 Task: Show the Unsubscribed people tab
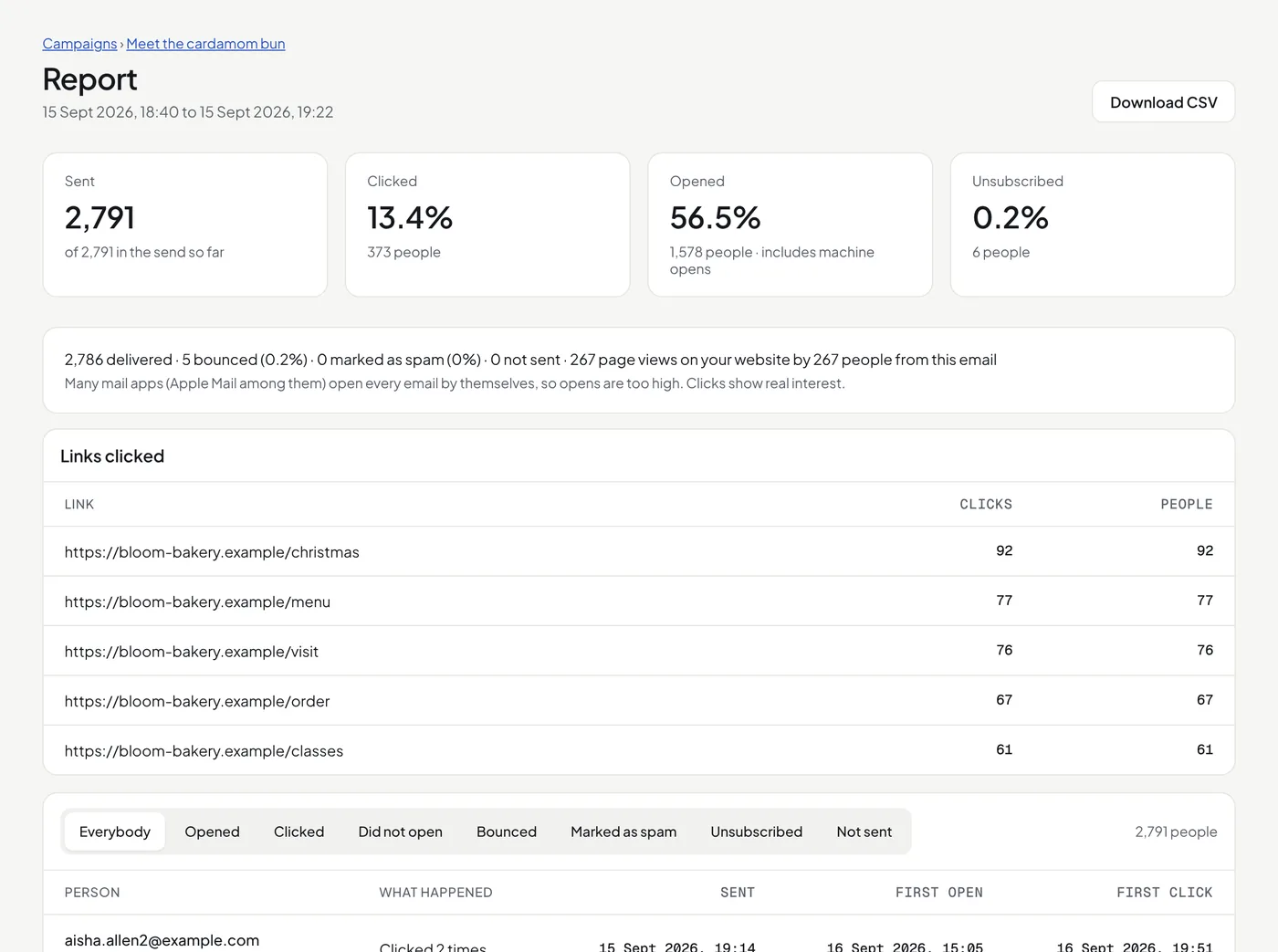(x=756, y=832)
